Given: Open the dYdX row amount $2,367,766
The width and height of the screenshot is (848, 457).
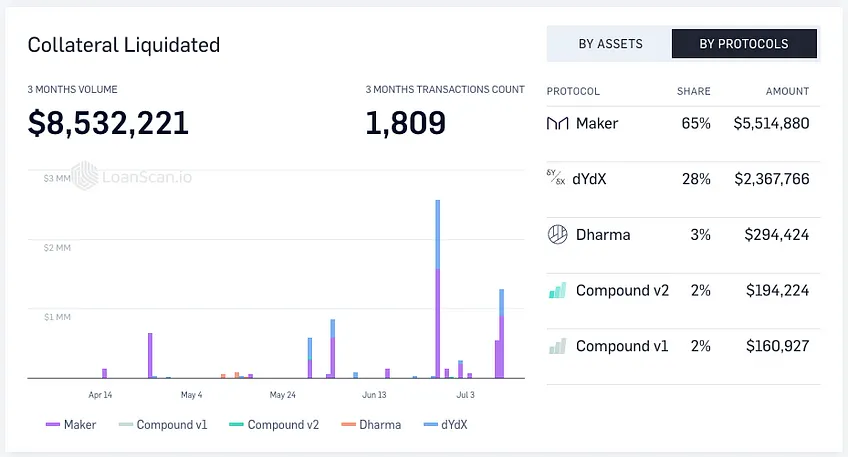Looking at the screenshot, I should [772, 179].
